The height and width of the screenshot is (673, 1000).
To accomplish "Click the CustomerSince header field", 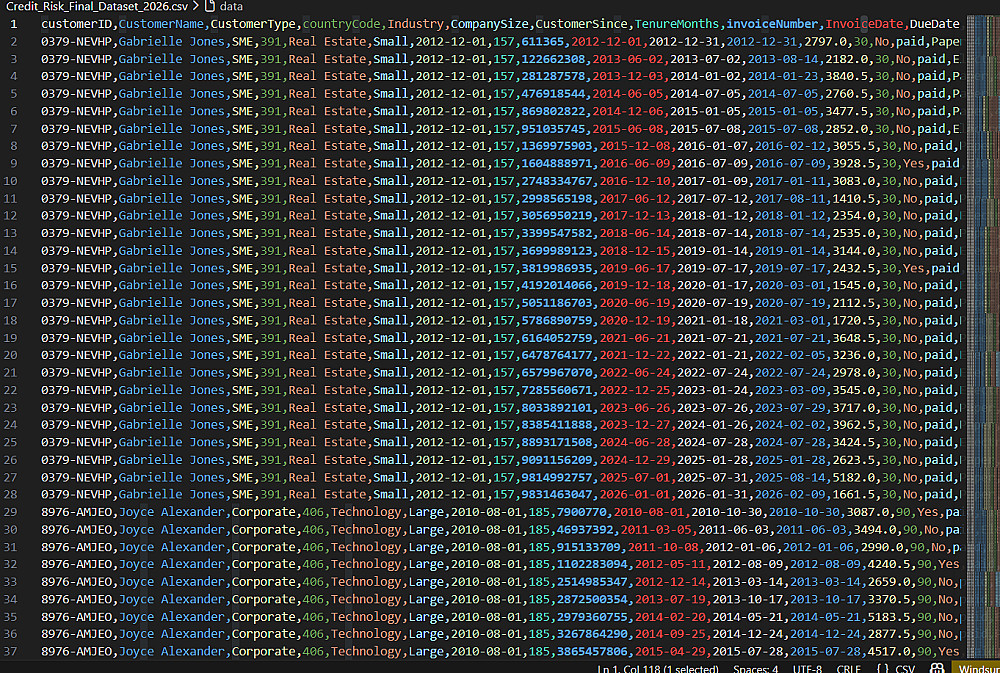I will click(582, 24).
